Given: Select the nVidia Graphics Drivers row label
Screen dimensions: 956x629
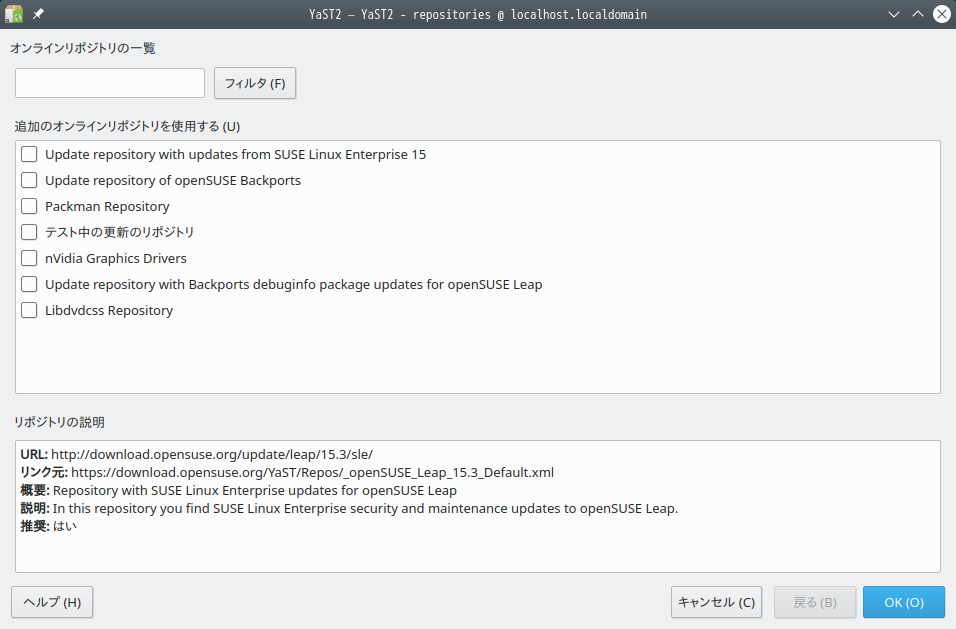Looking at the screenshot, I should (x=116, y=258).
